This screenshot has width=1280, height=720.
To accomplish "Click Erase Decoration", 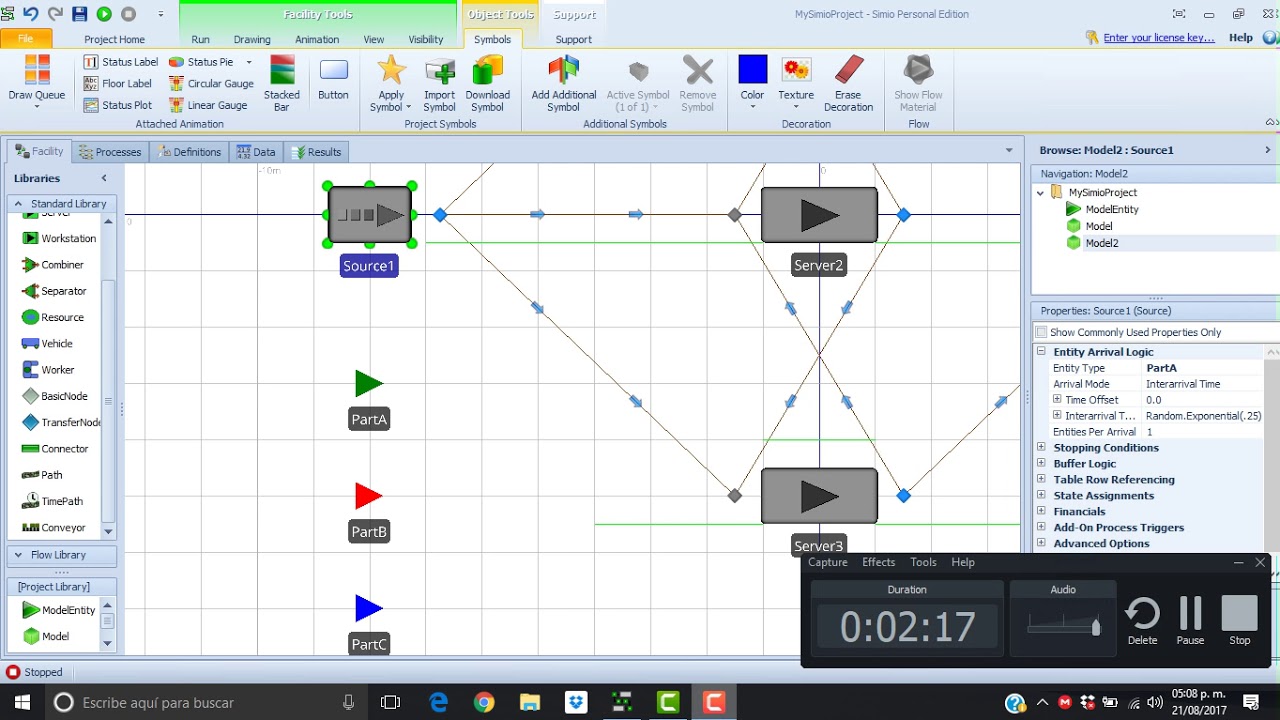I will 848,83.
